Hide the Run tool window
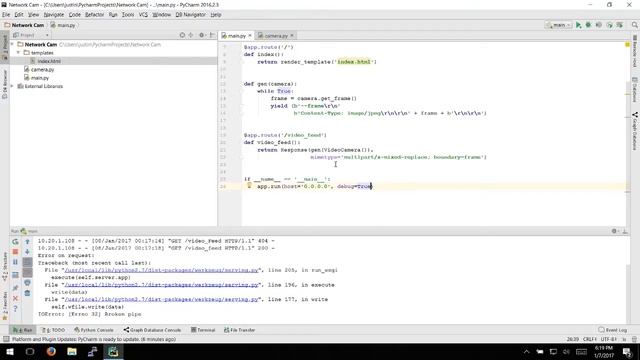This screenshot has height=360, width=640. coord(625,231)
